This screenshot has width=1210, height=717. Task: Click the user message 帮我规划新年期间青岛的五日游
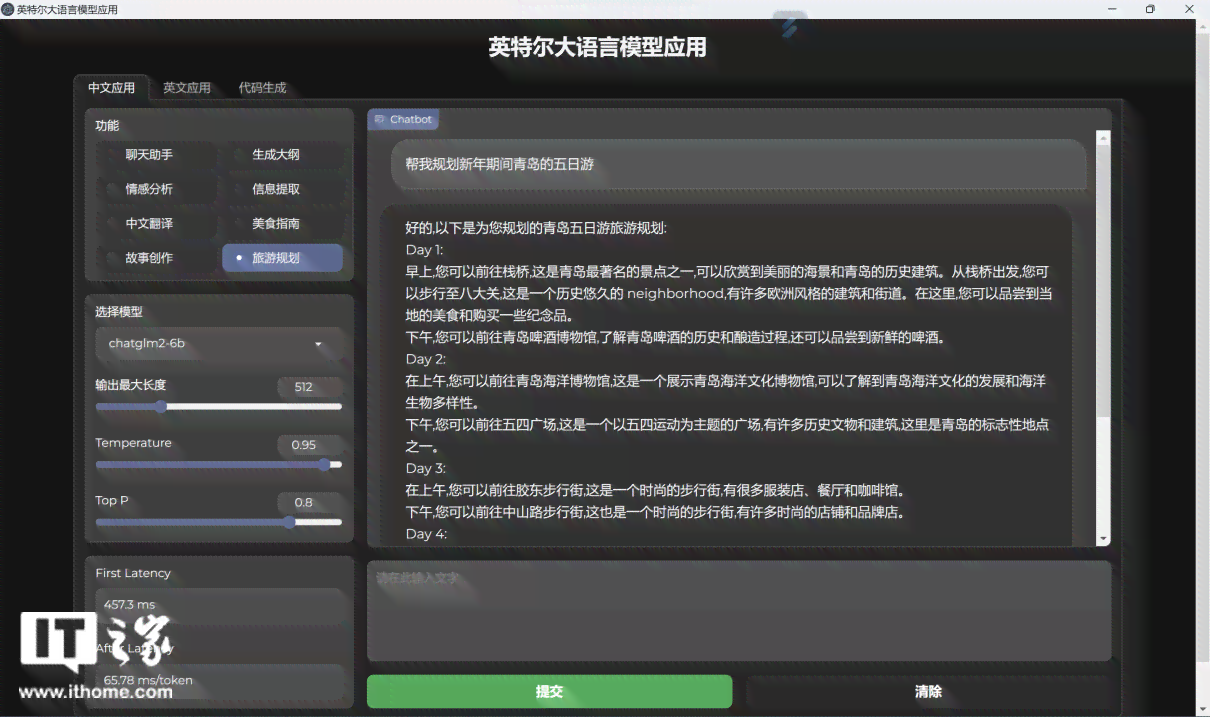point(499,164)
